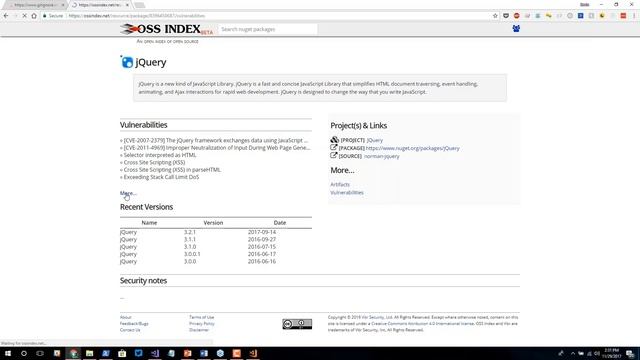Open Exceeding Stack Call Limit DoS entry

[161, 177]
